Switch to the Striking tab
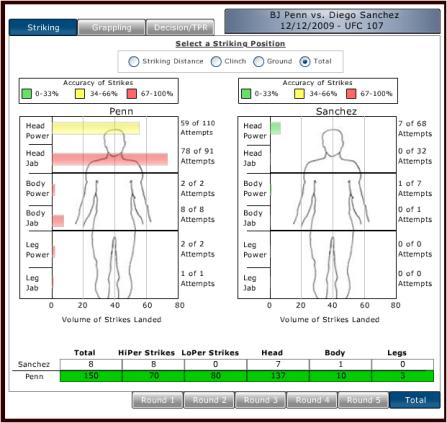The image size is (447, 423). pos(43,27)
